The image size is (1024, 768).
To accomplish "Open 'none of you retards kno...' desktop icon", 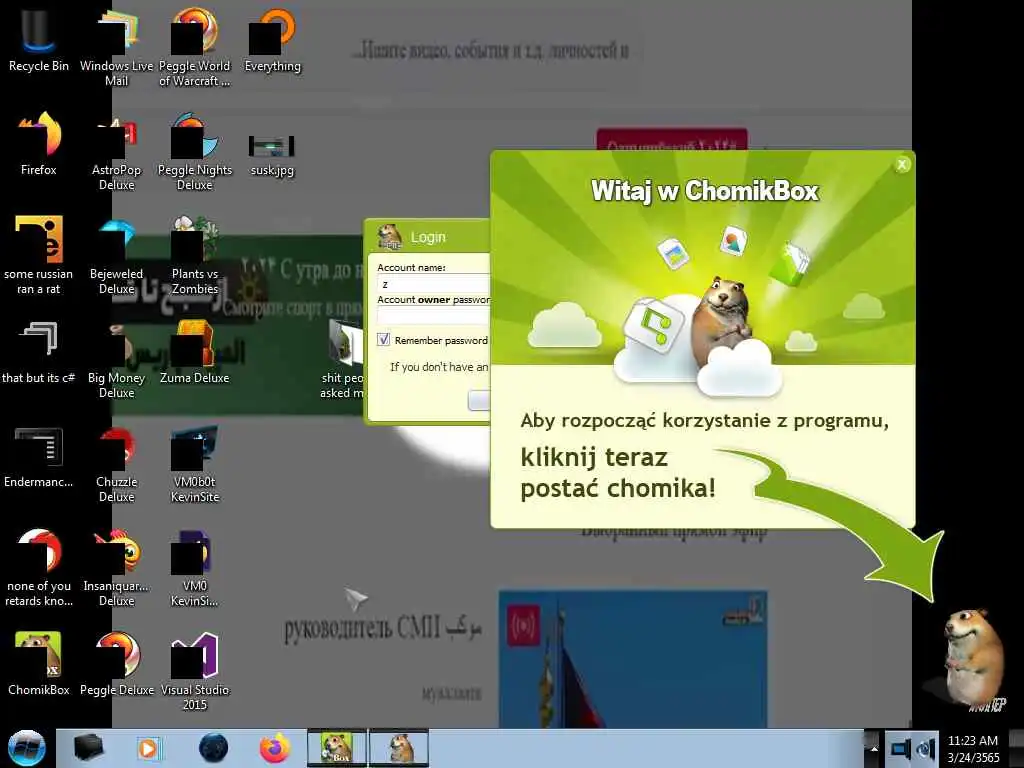I will [x=39, y=568].
